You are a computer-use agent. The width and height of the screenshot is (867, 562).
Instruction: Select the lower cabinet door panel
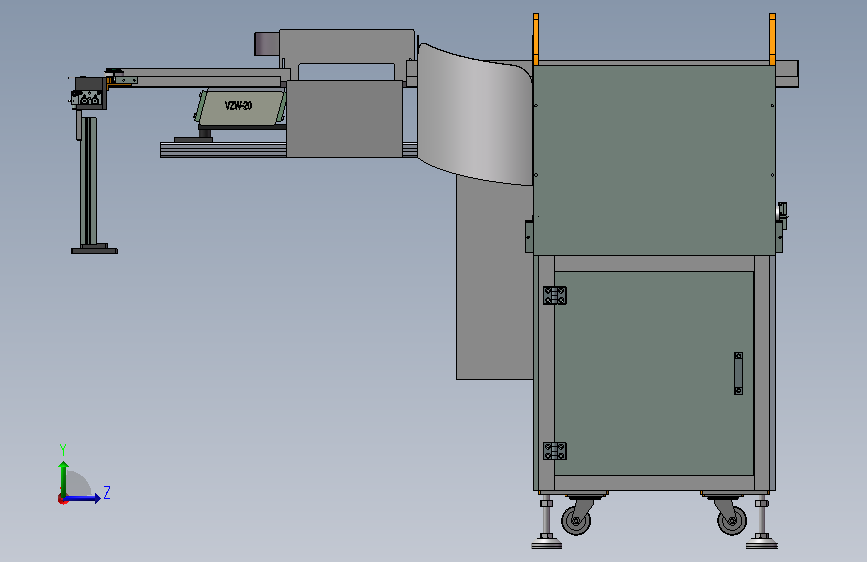pos(654,373)
